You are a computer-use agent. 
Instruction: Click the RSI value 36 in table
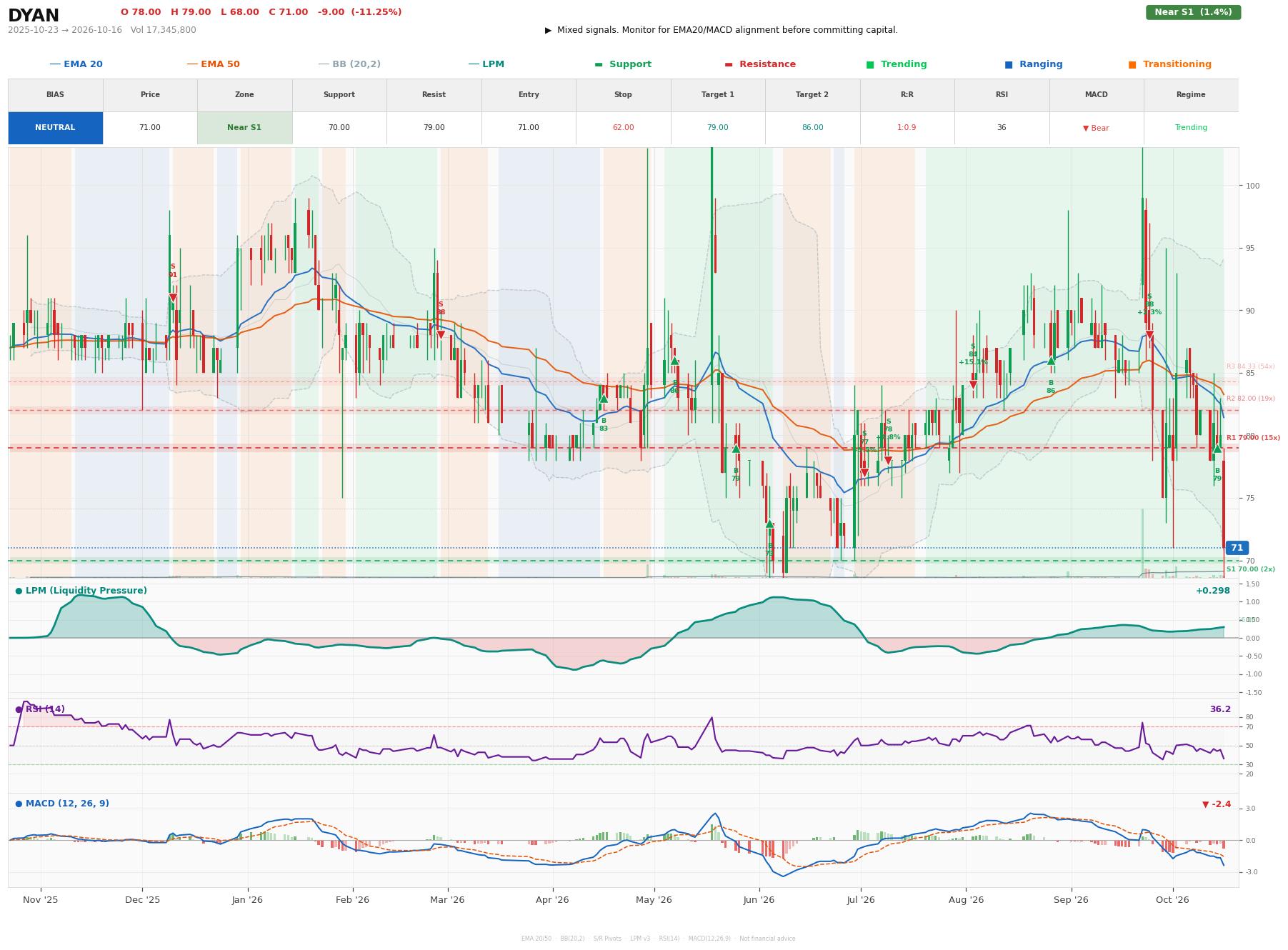point(1002,128)
